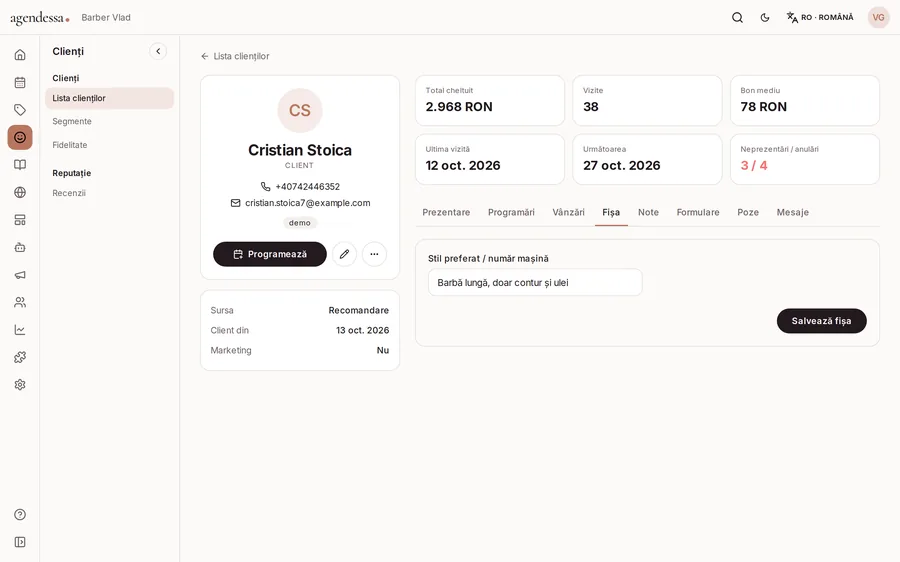Click the search magnifier icon
Viewport: 900px width, 562px height.
click(738, 18)
